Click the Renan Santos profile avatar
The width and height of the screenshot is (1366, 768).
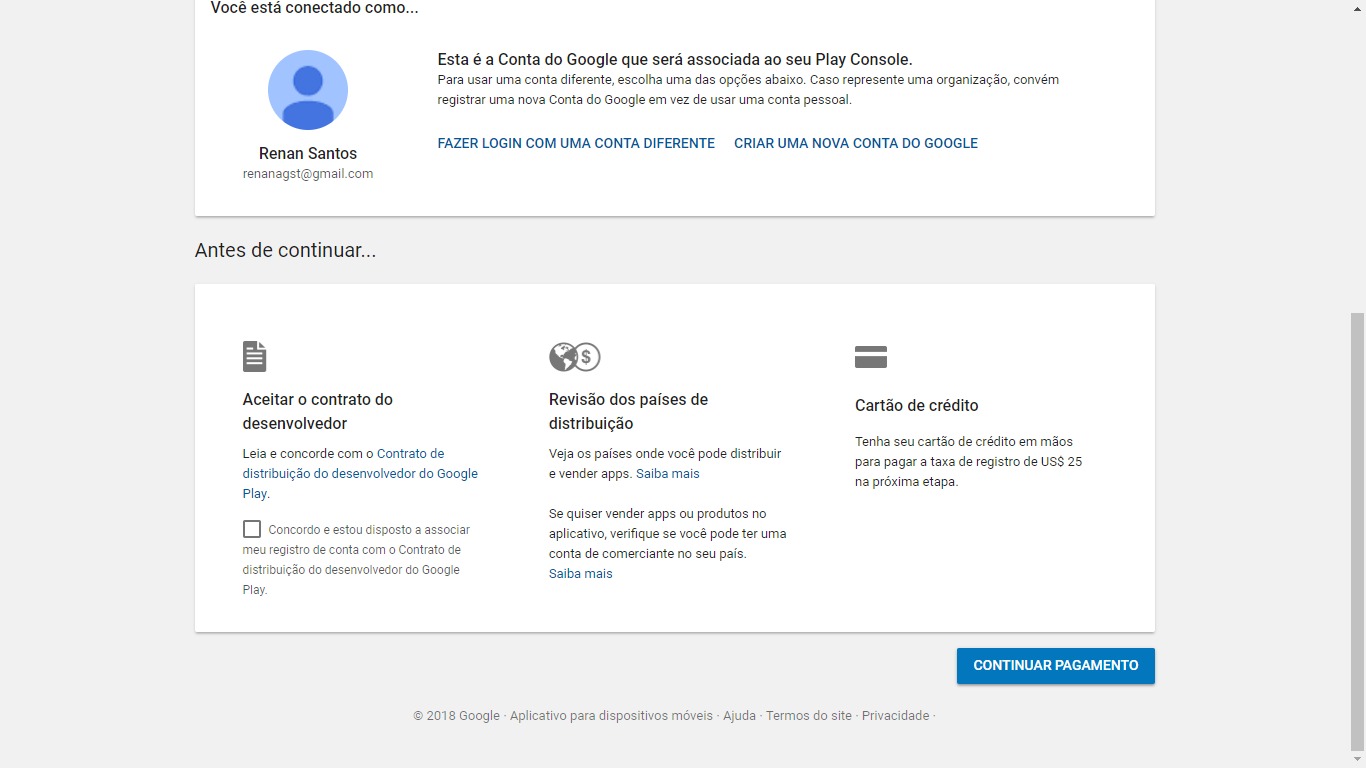tap(308, 90)
